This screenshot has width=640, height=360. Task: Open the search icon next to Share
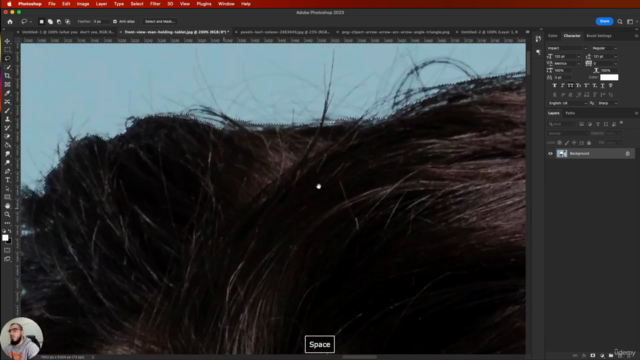click(x=620, y=22)
